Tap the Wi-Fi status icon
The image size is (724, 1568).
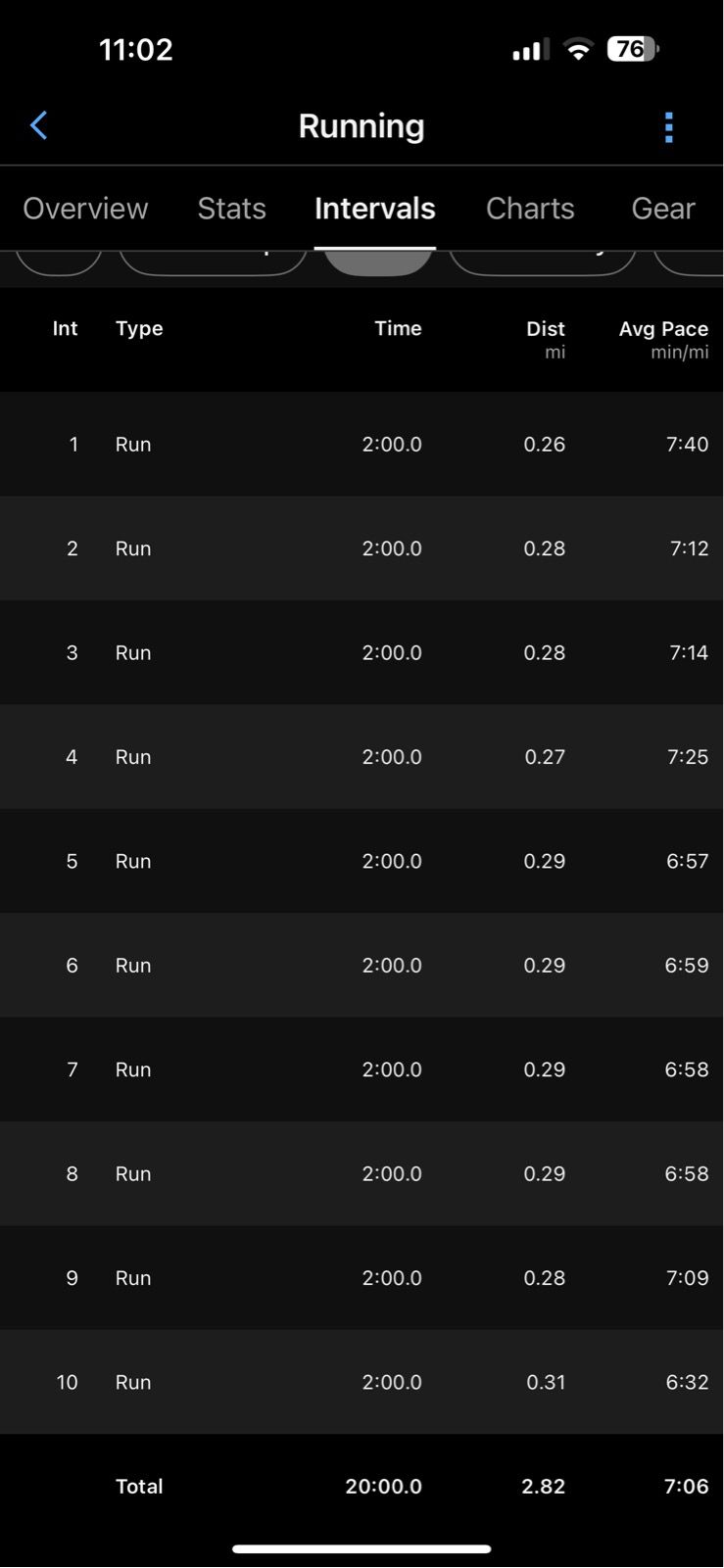[579, 50]
